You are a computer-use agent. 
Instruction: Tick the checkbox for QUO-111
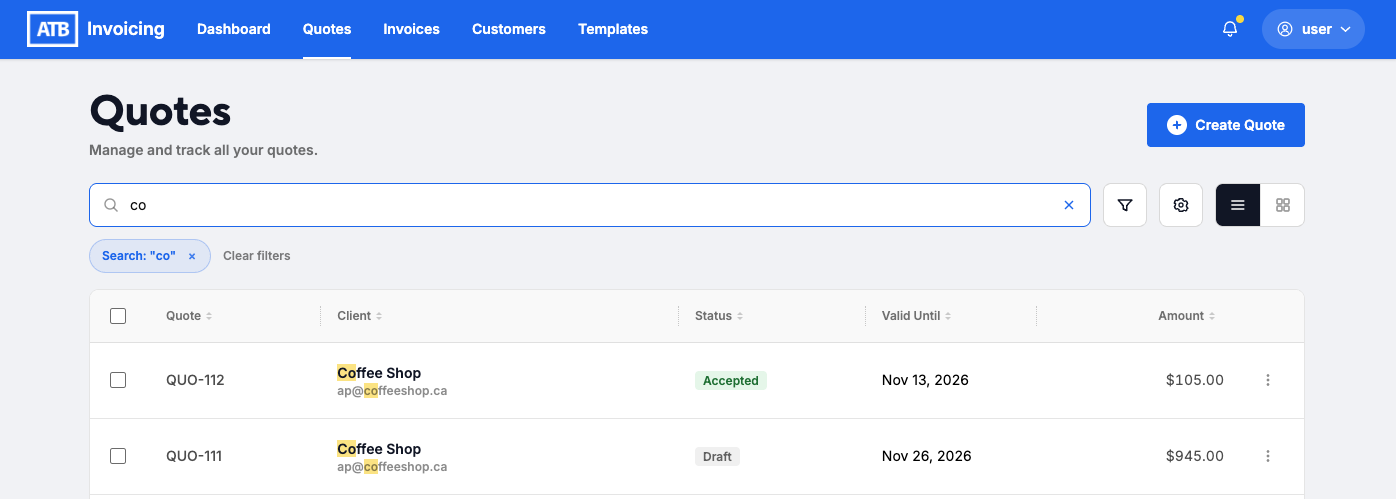point(118,456)
